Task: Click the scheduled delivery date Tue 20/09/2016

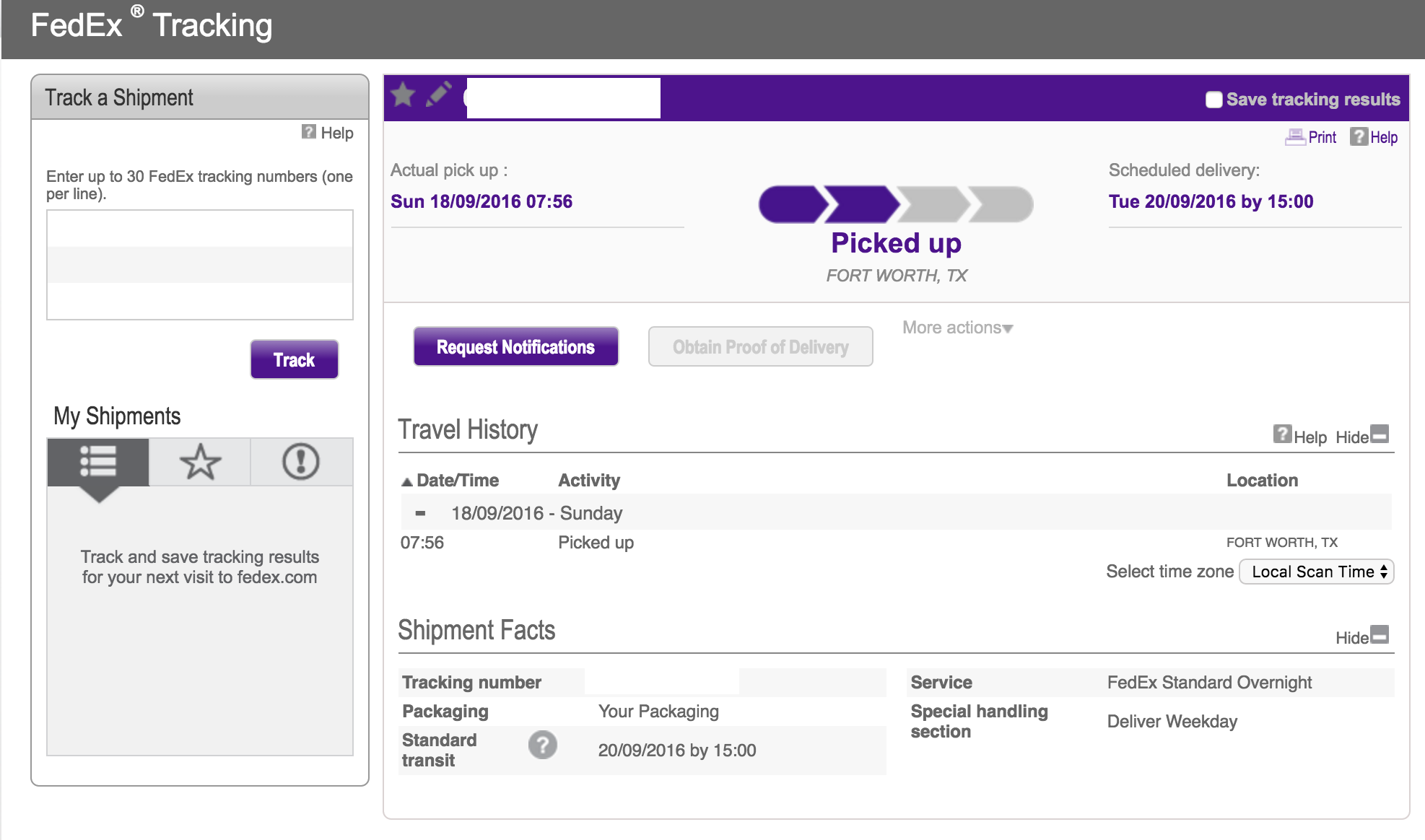Action: tap(1211, 201)
